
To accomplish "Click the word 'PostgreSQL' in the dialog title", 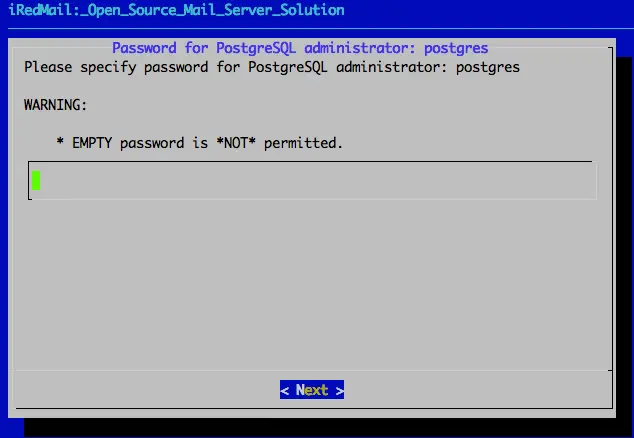I will pyautogui.click(x=256, y=48).
